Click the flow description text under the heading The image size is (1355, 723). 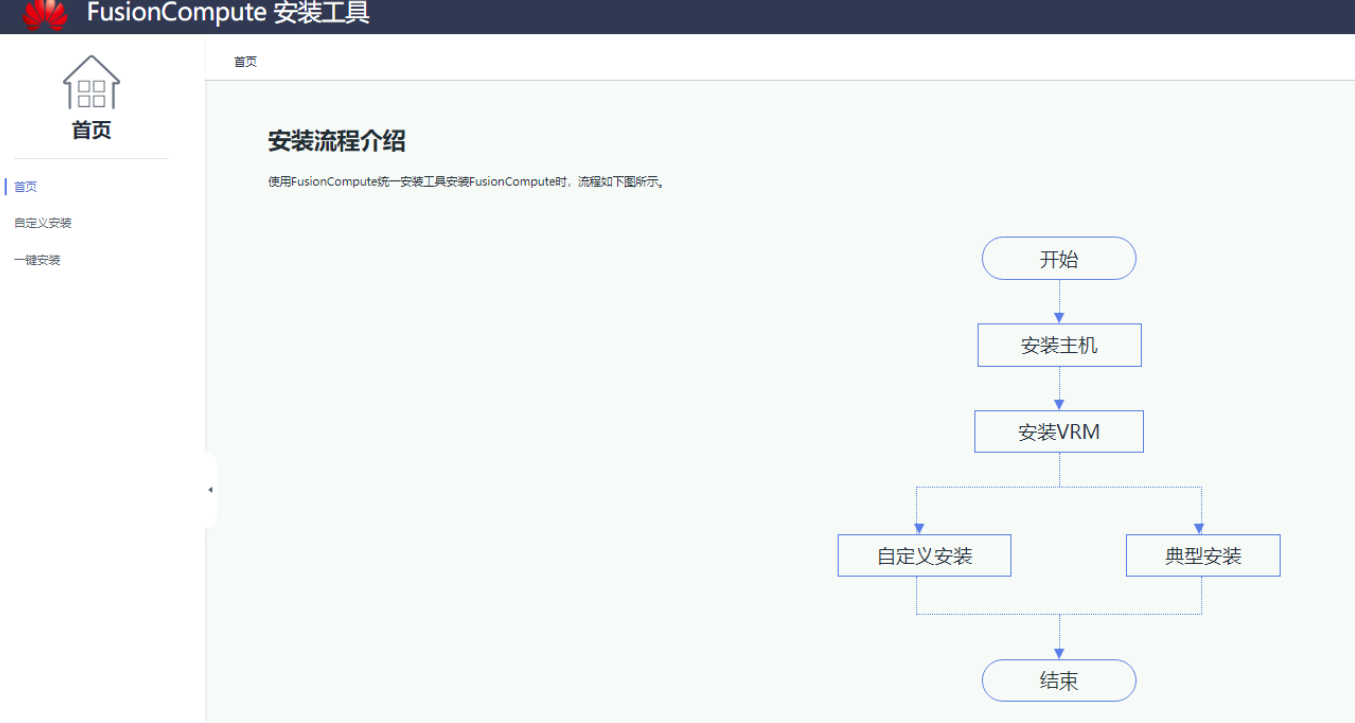point(466,182)
